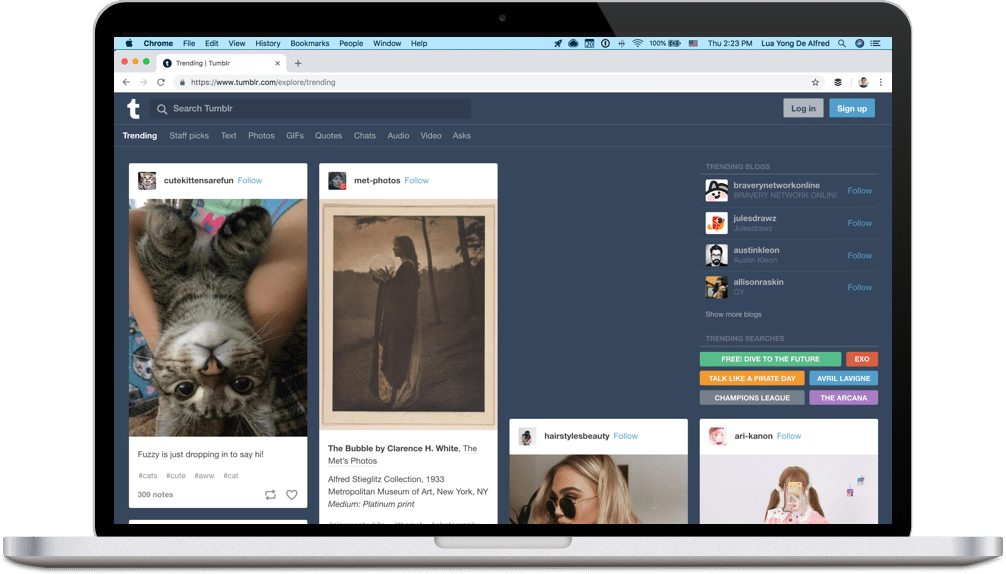Close the Trending | Tumblr tab
This screenshot has width=1006, height=574.
click(x=277, y=63)
